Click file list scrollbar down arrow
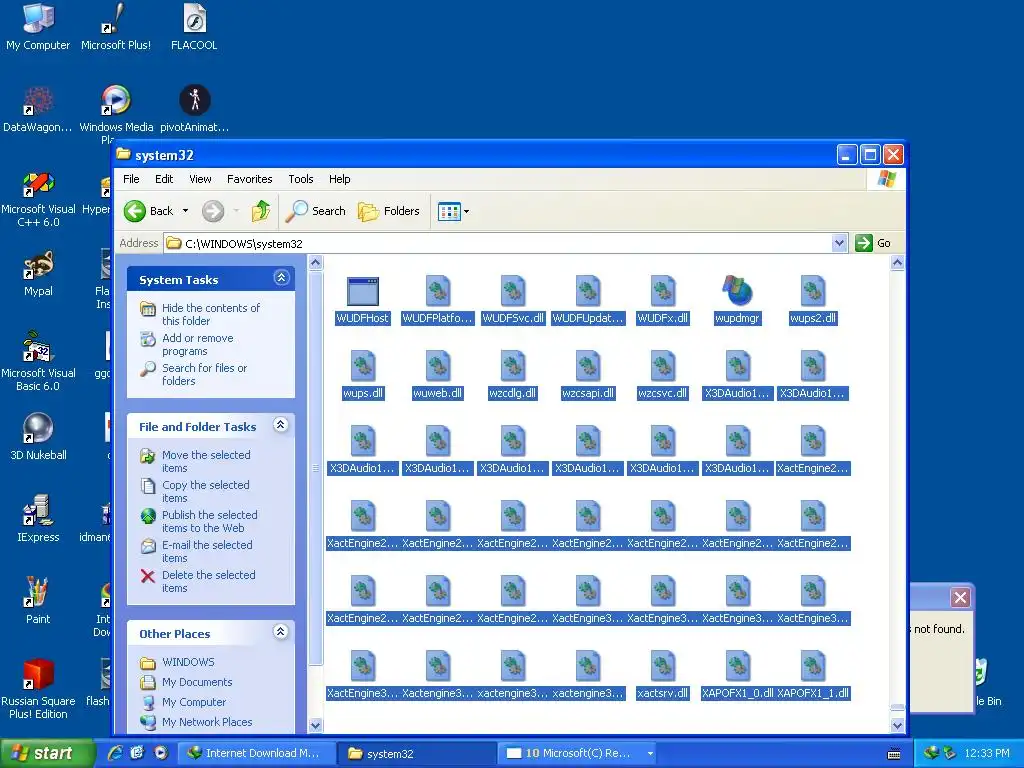The height and width of the screenshot is (768, 1024). (897, 725)
